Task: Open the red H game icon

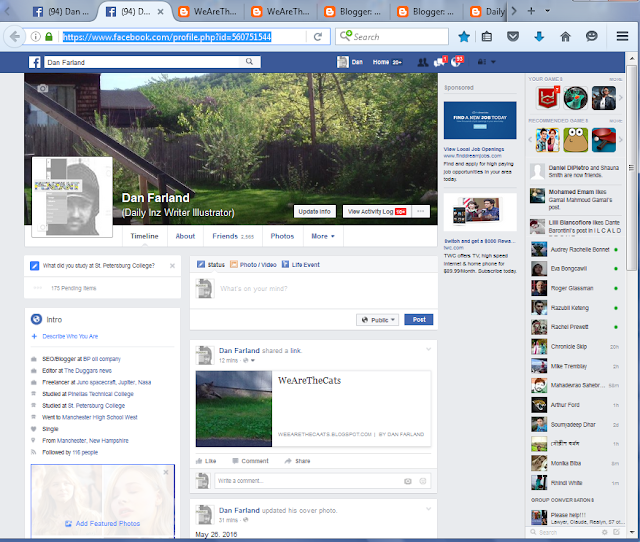Action: (x=548, y=98)
